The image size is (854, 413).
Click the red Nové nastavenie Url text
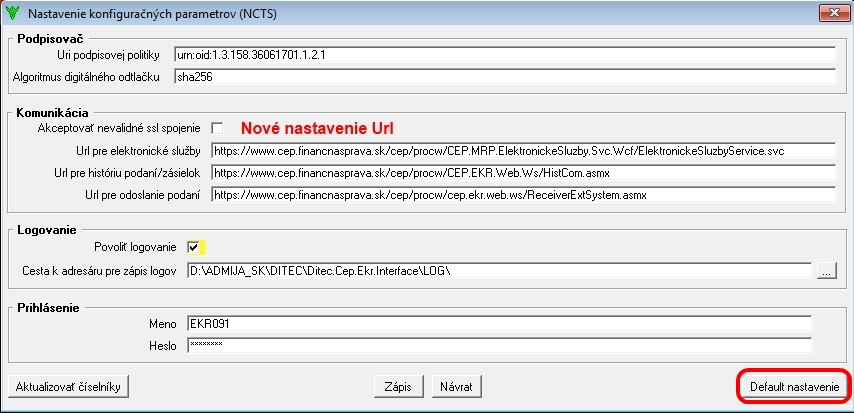coord(317,129)
